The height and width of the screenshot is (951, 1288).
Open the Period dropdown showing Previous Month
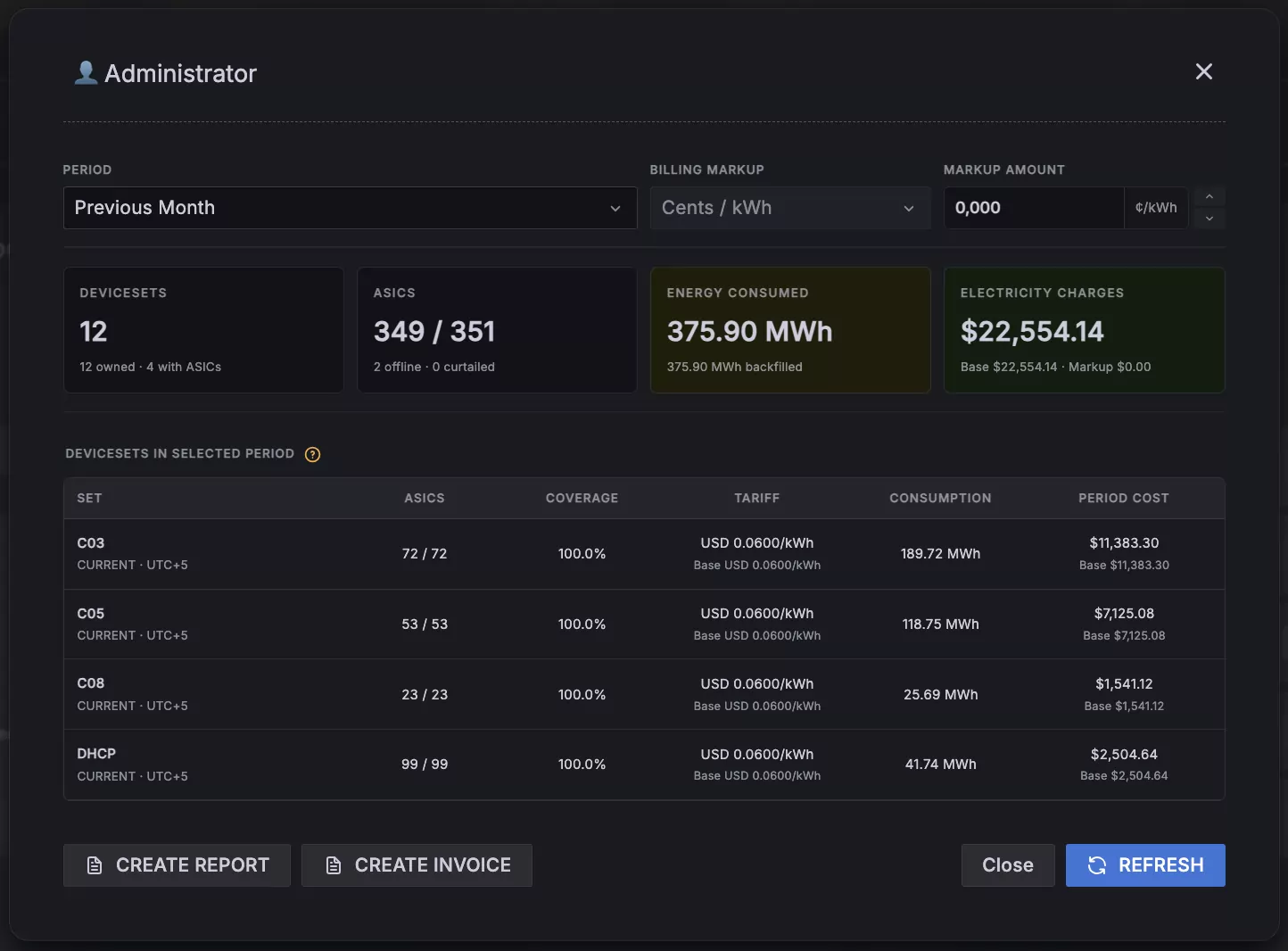(350, 208)
